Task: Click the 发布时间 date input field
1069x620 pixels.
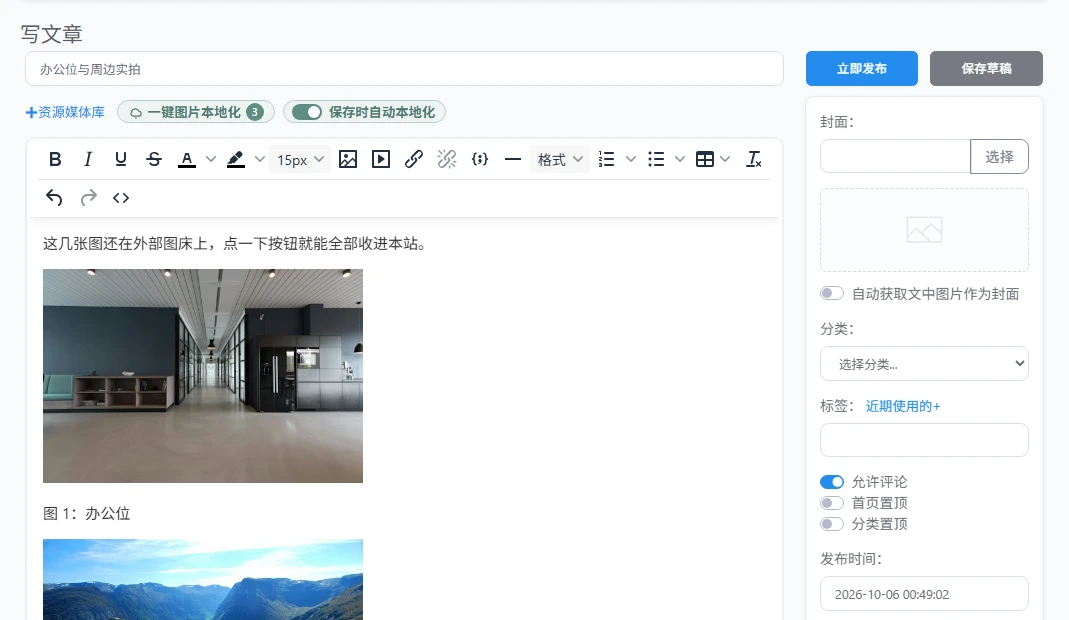Action: click(924, 594)
